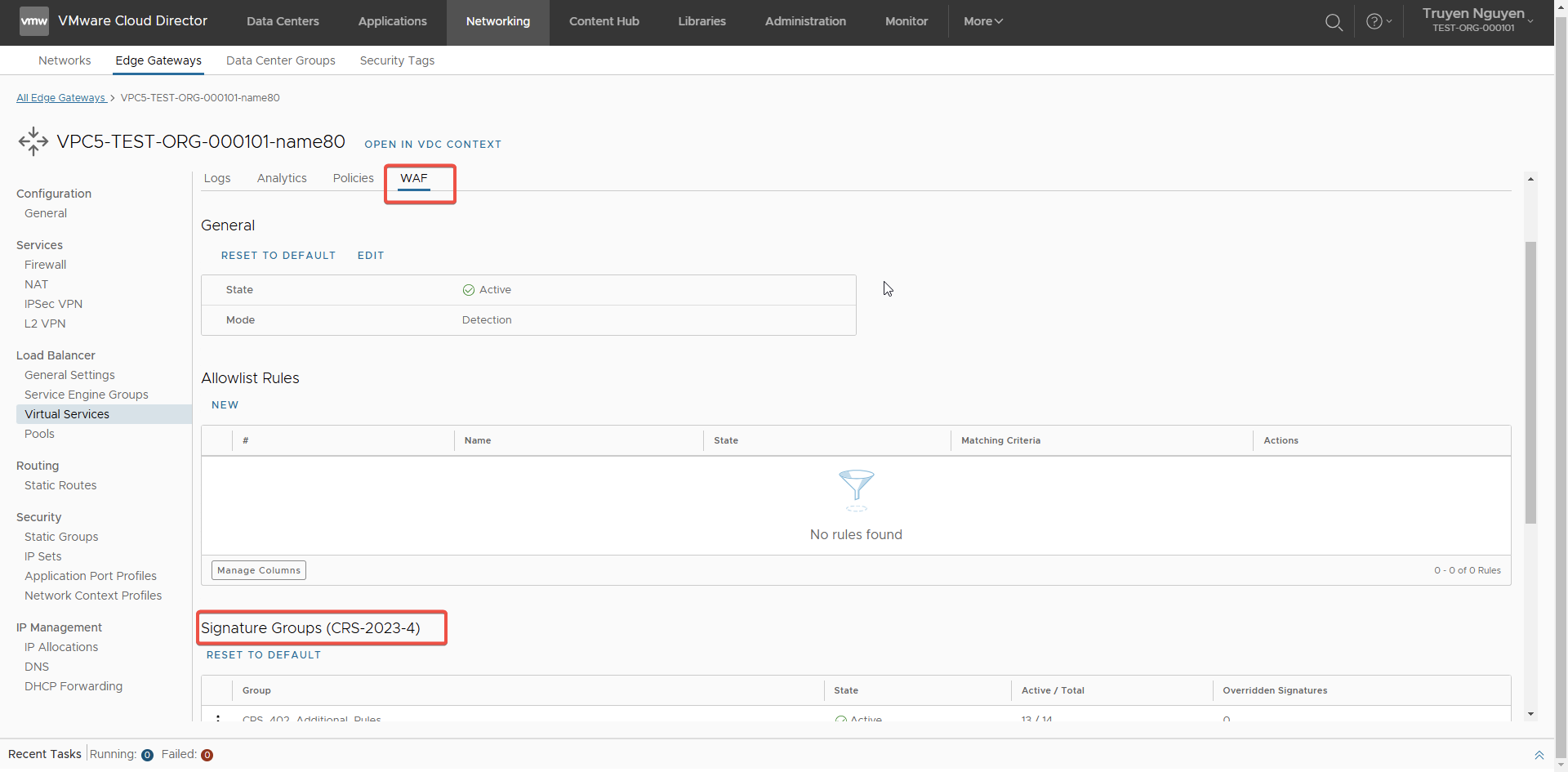Open Firewall in the Services sidebar
This screenshot has height=772, width=1568.
tap(46, 265)
